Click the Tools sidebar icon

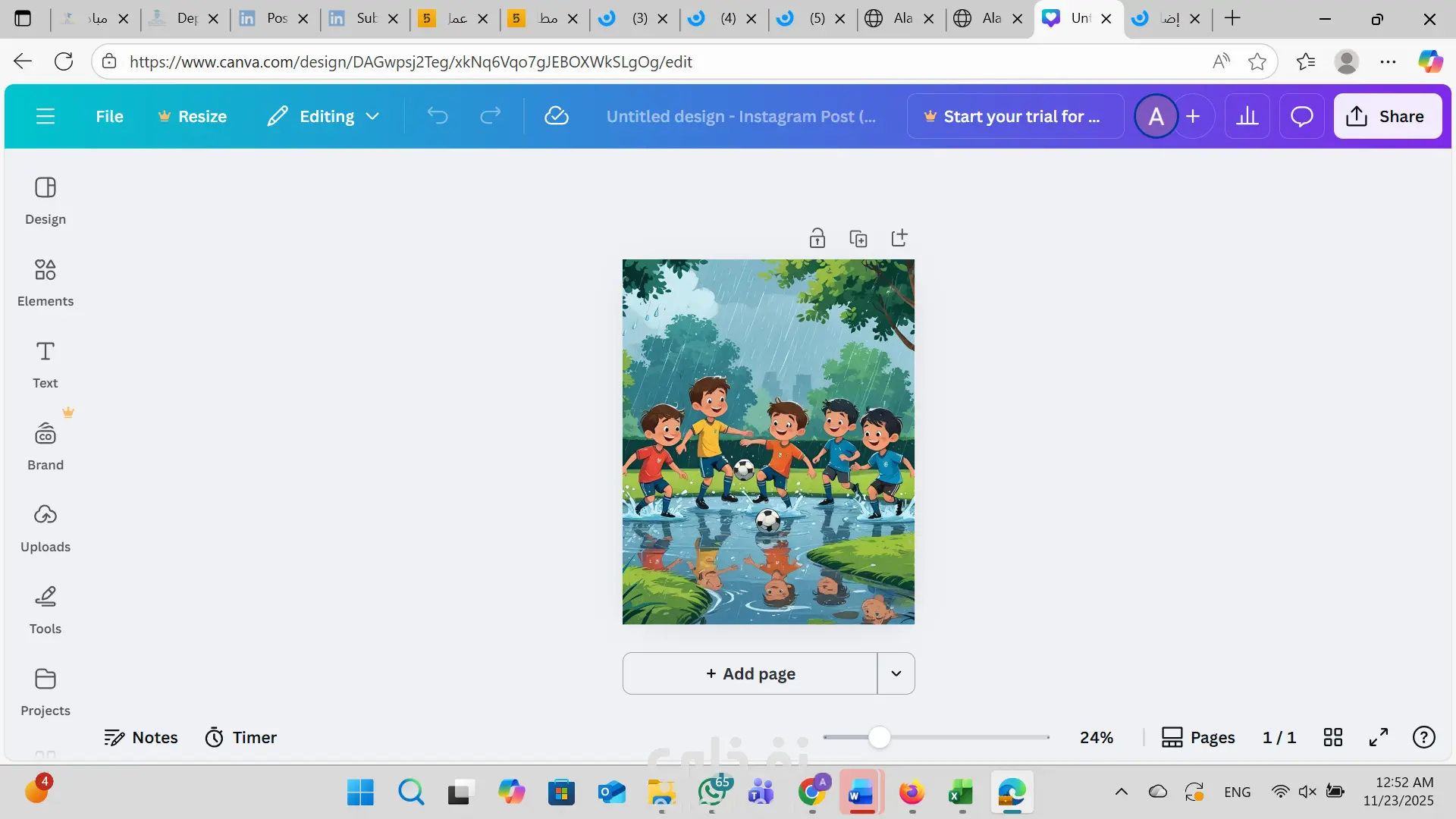45,610
